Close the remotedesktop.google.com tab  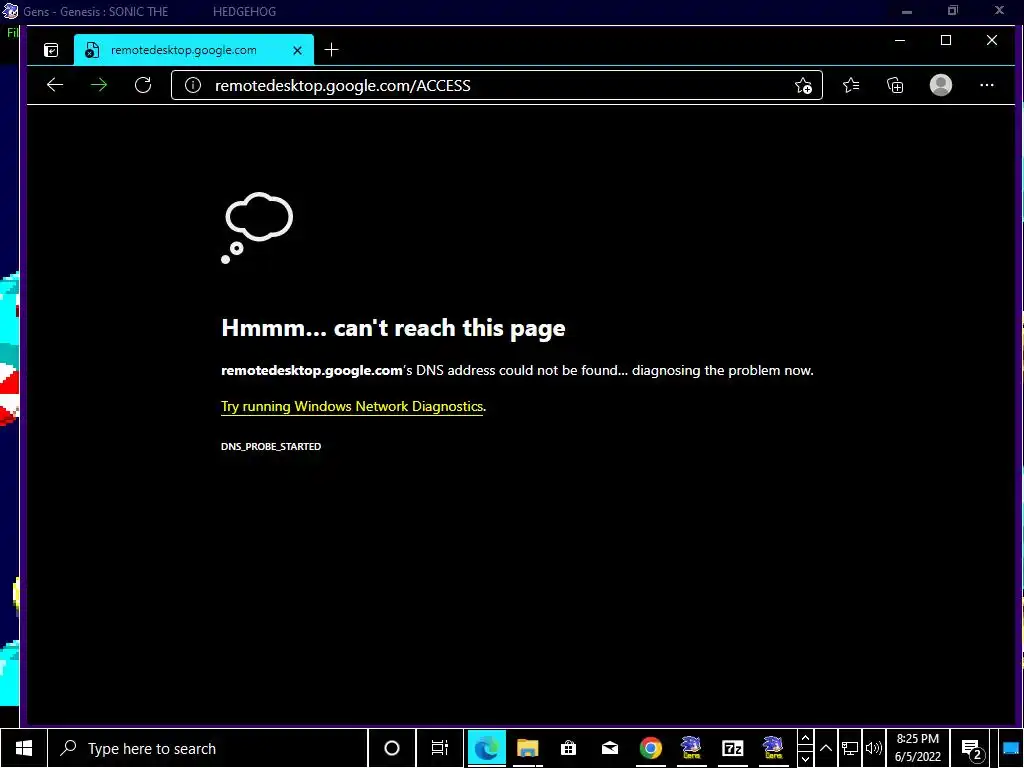(297, 50)
